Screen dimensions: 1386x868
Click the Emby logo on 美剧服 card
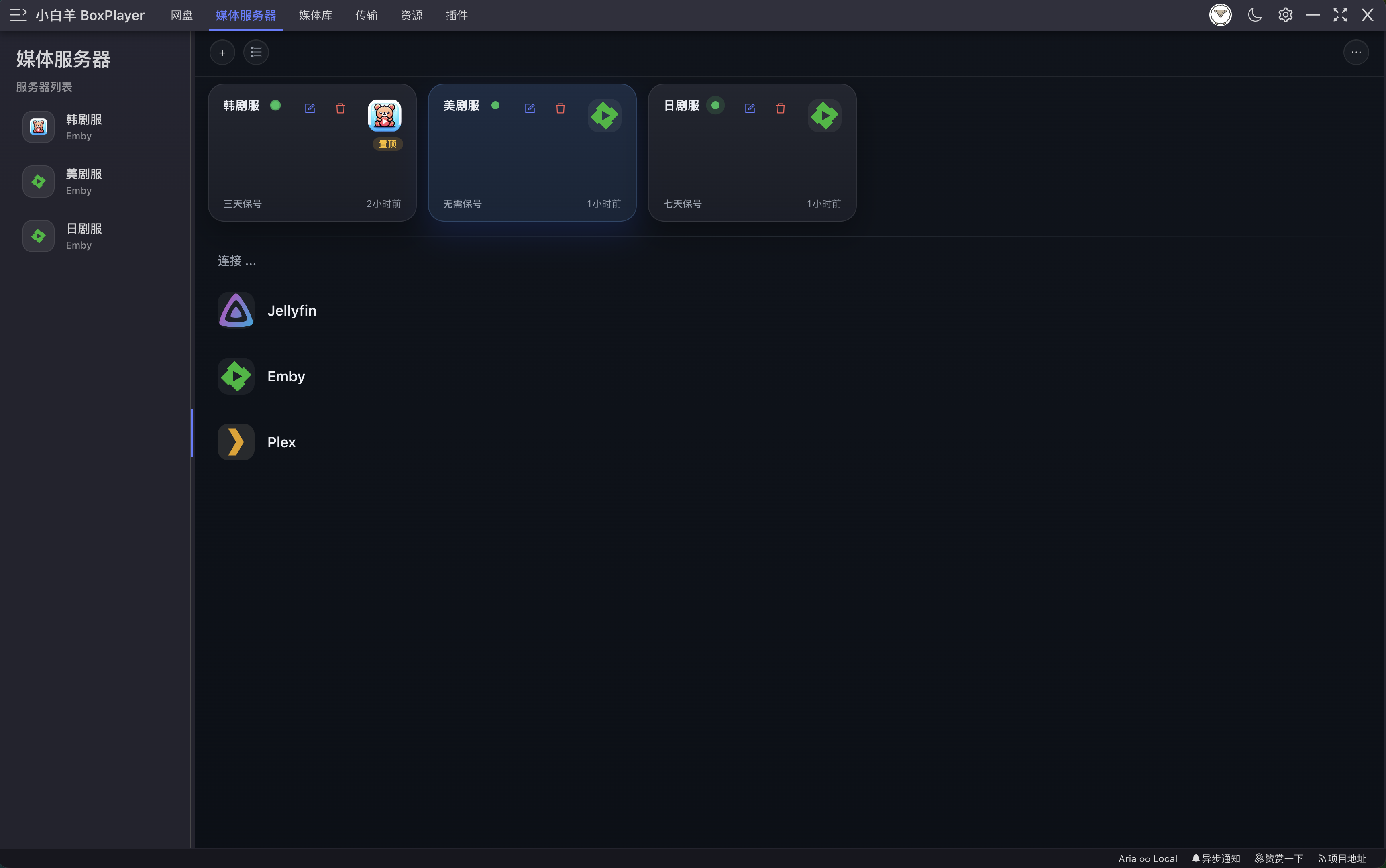tap(604, 115)
